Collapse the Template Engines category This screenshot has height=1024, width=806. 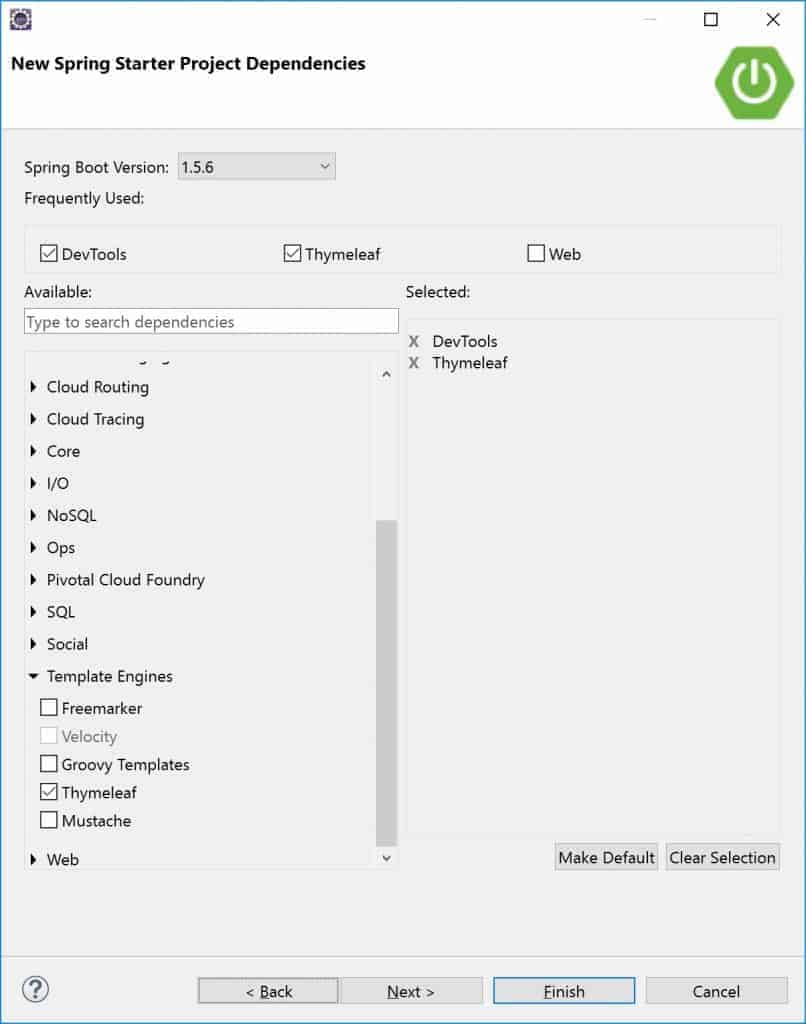(x=33, y=676)
